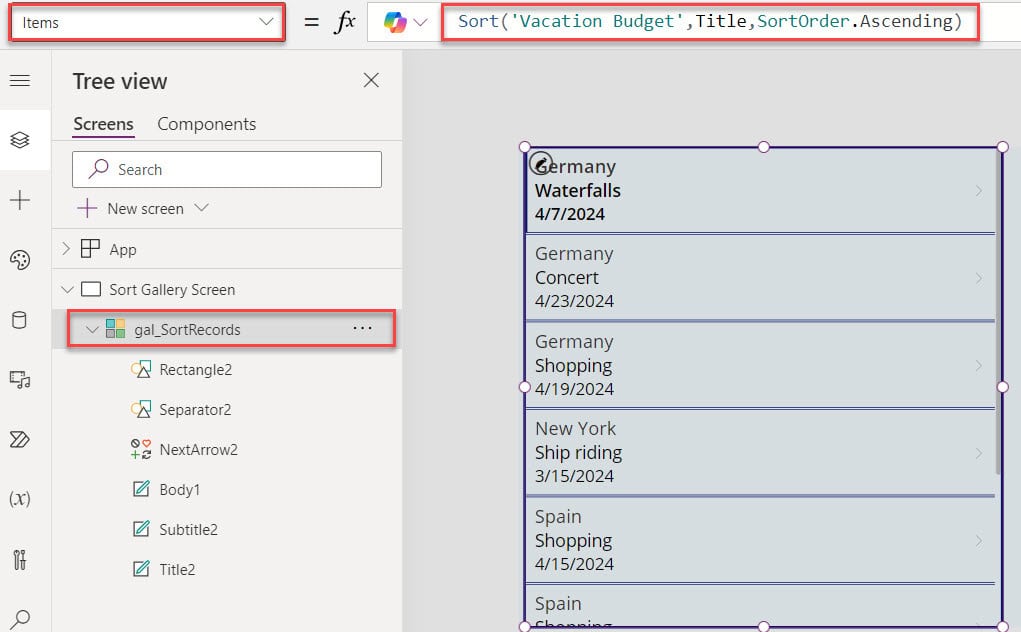This screenshot has width=1021, height=632.
Task: Open the New screen dropdown chevron
Action: click(x=201, y=208)
